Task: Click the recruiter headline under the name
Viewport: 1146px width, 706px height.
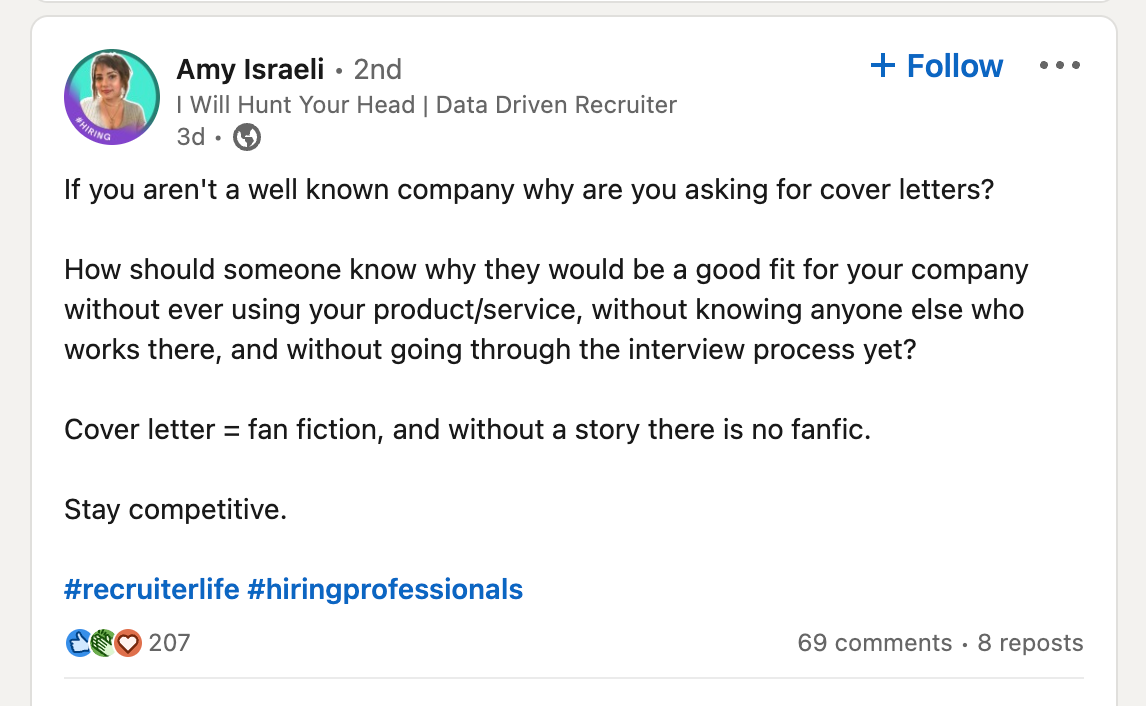Action: [426, 104]
